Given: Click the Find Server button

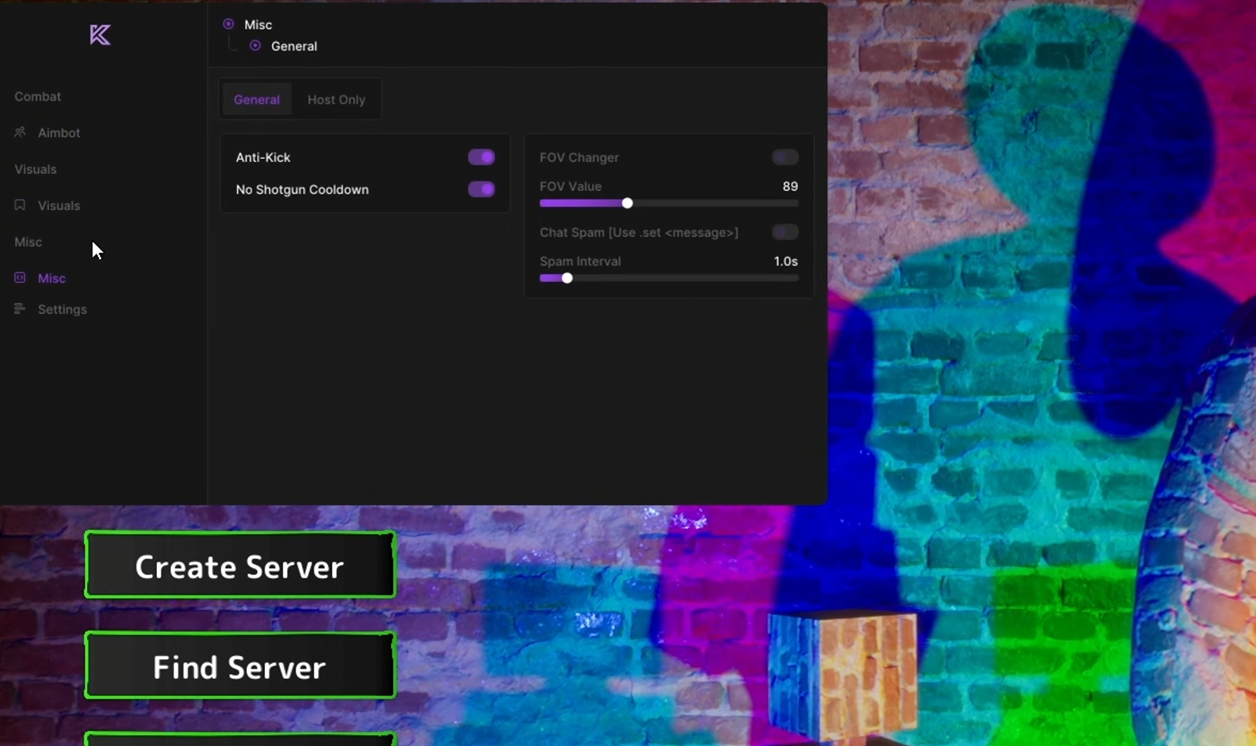Looking at the screenshot, I should pyautogui.click(x=240, y=666).
